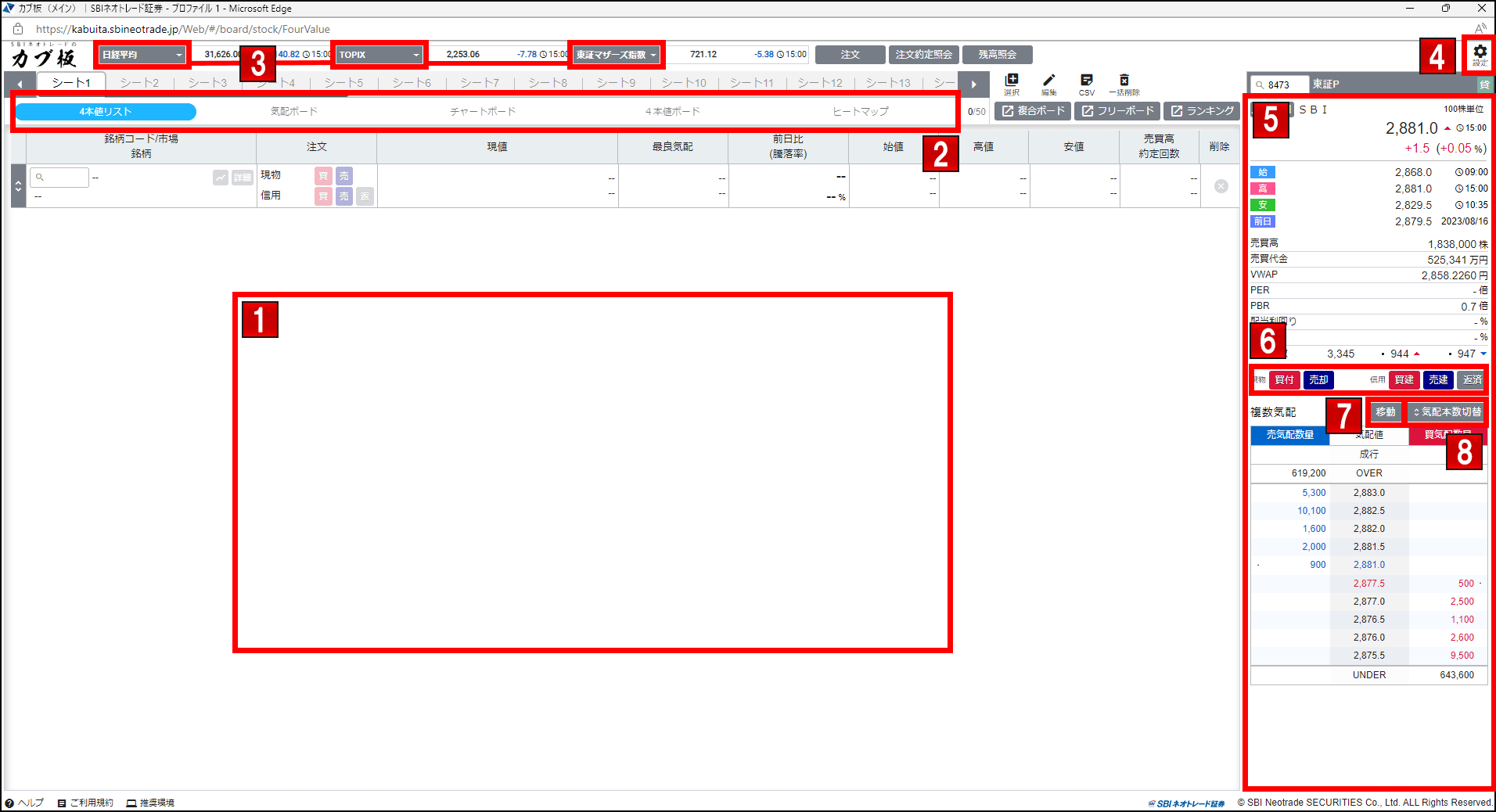1496x812 pixels.
Task: Click the 2,883.0 ask price row
Action: pyautogui.click(x=1369, y=493)
